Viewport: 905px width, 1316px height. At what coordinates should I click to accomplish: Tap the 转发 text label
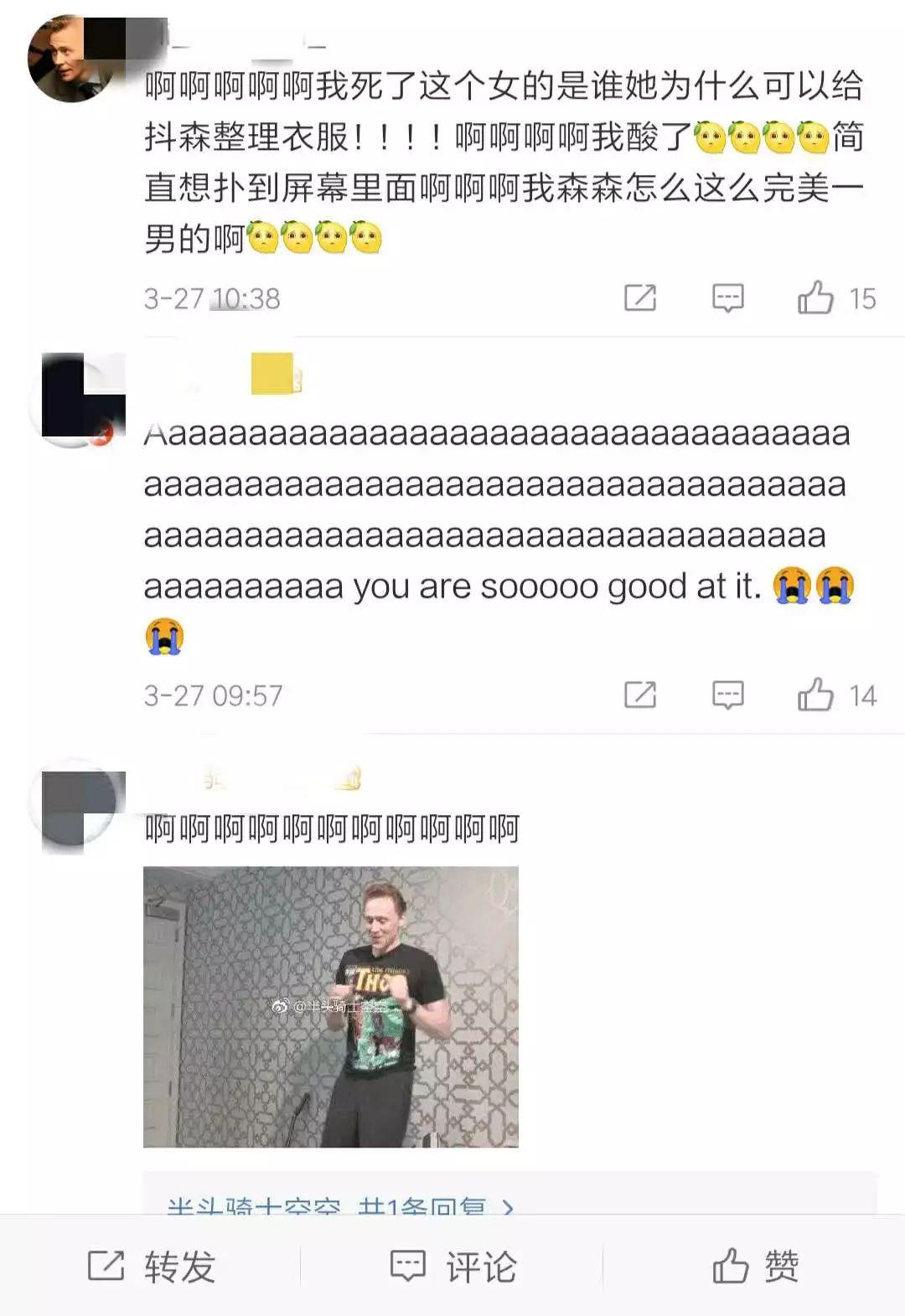pyautogui.click(x=180, y=1266)
